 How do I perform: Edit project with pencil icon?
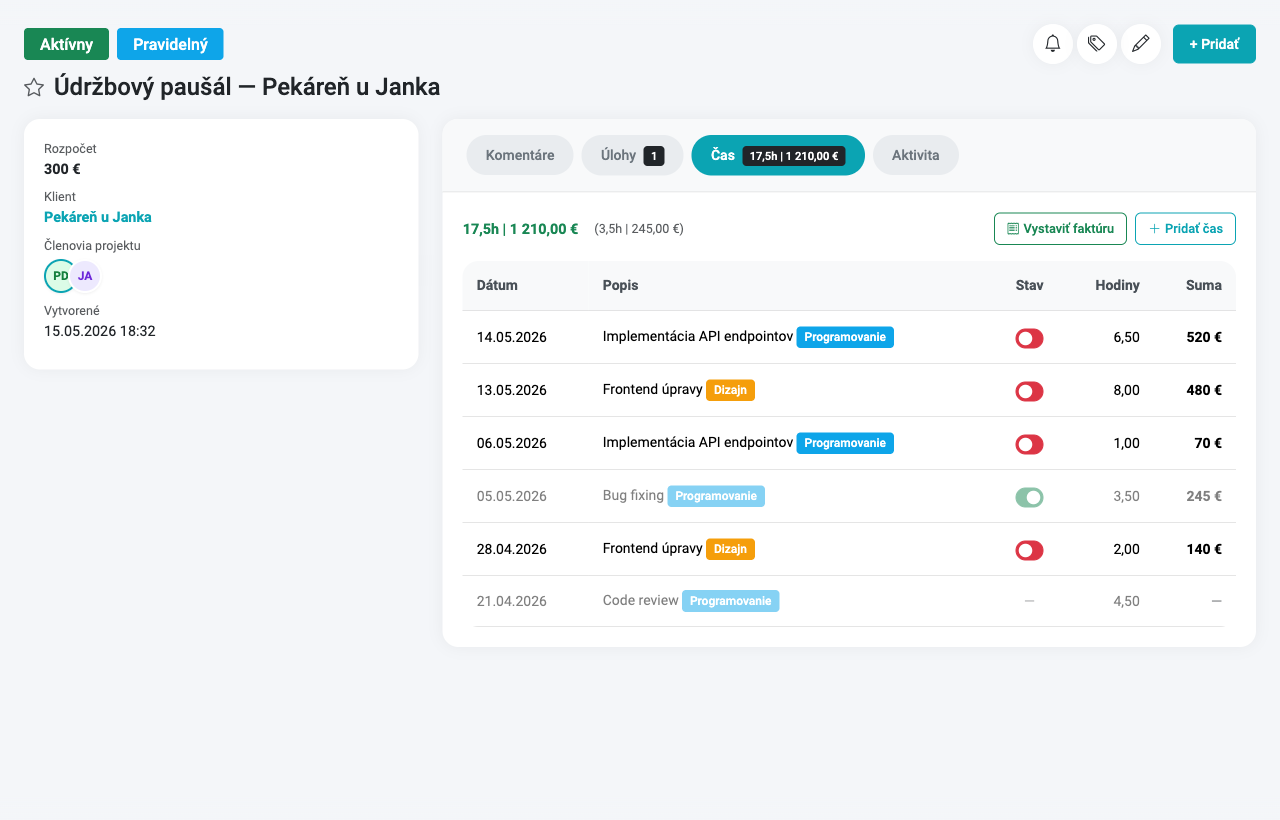1141,44
